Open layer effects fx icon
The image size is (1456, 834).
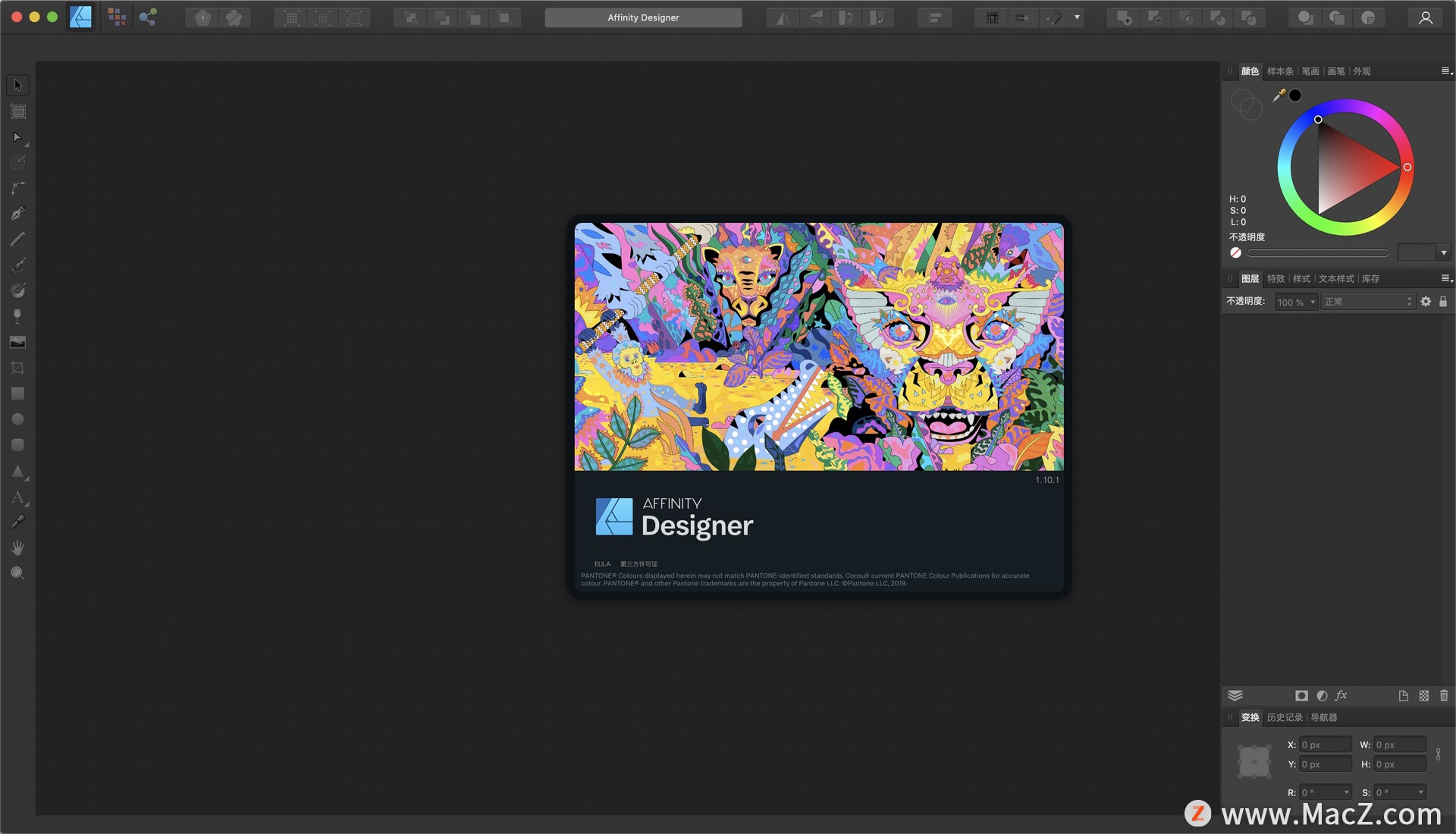point(1341,695)
